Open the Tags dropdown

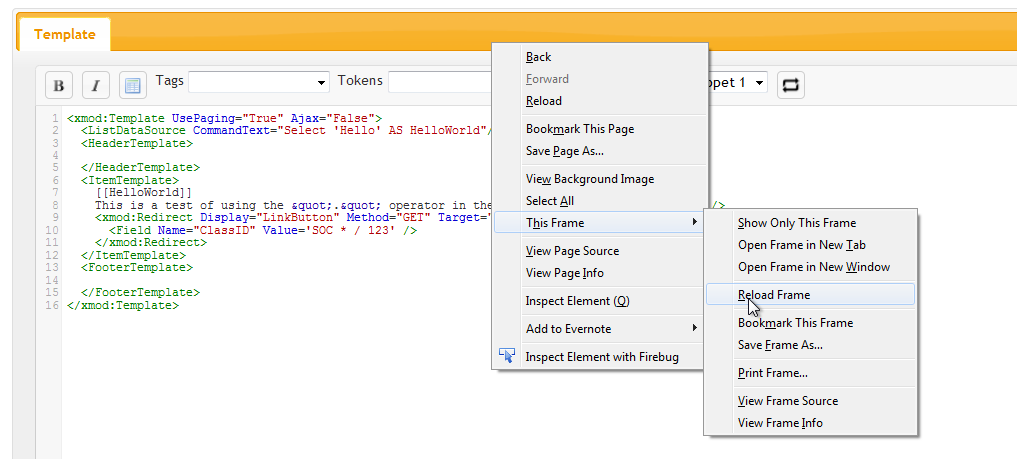click(259, 82)
